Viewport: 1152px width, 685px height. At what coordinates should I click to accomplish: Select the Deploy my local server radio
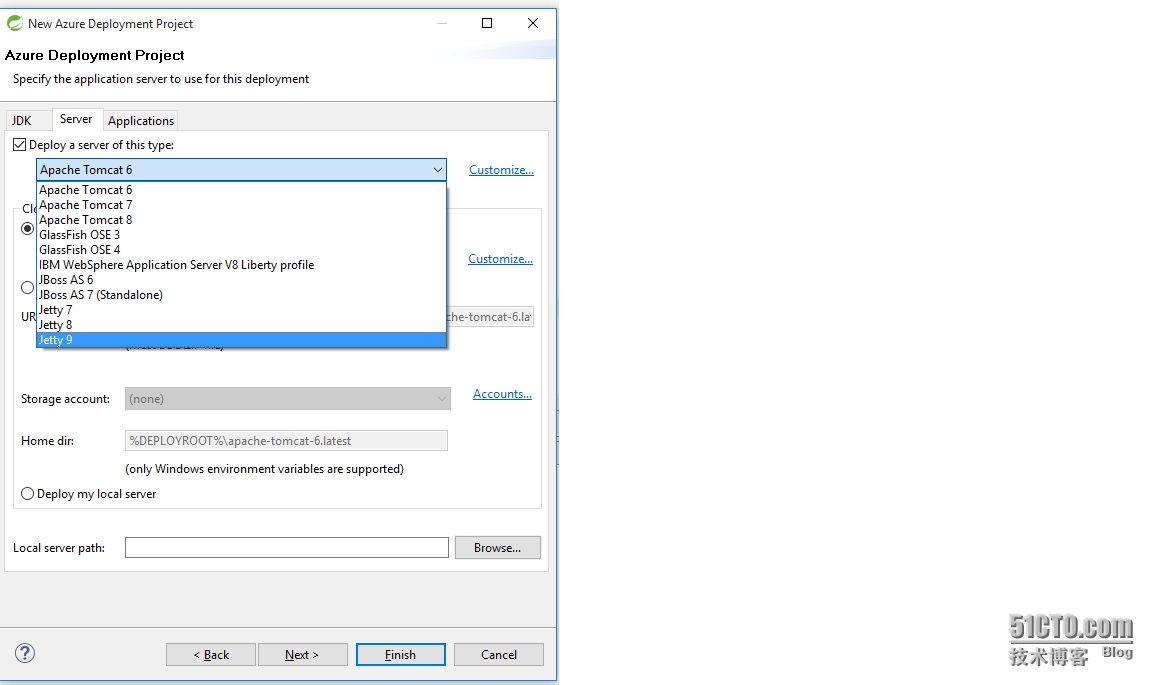[28, 494]
